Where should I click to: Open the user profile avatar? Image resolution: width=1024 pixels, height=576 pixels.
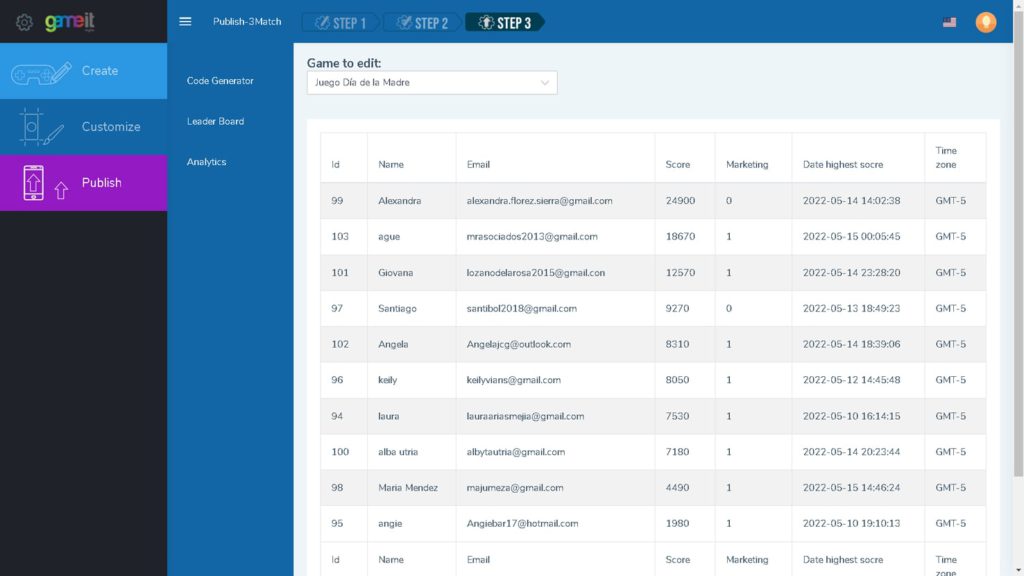click(x=986, y=22)
